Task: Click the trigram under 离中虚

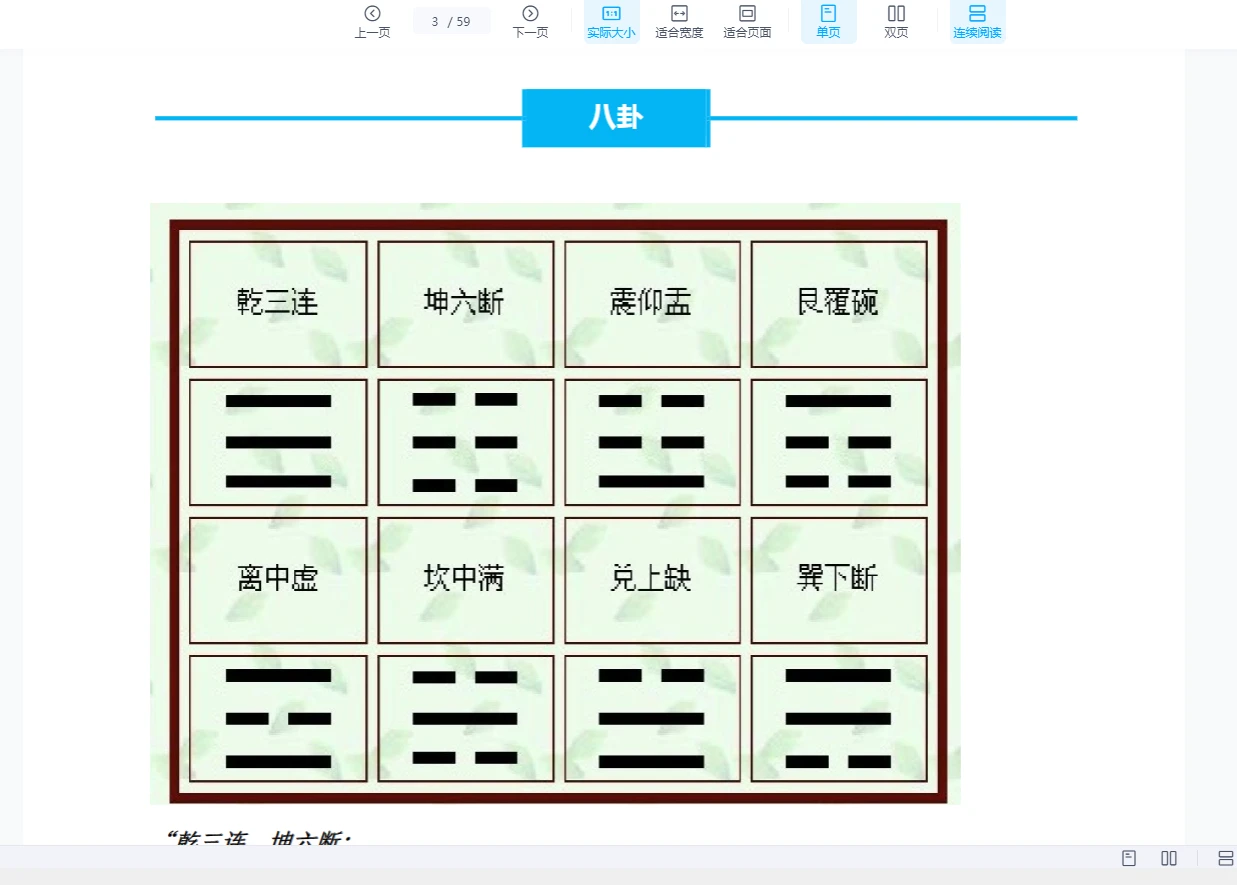Action: (278, 718)
